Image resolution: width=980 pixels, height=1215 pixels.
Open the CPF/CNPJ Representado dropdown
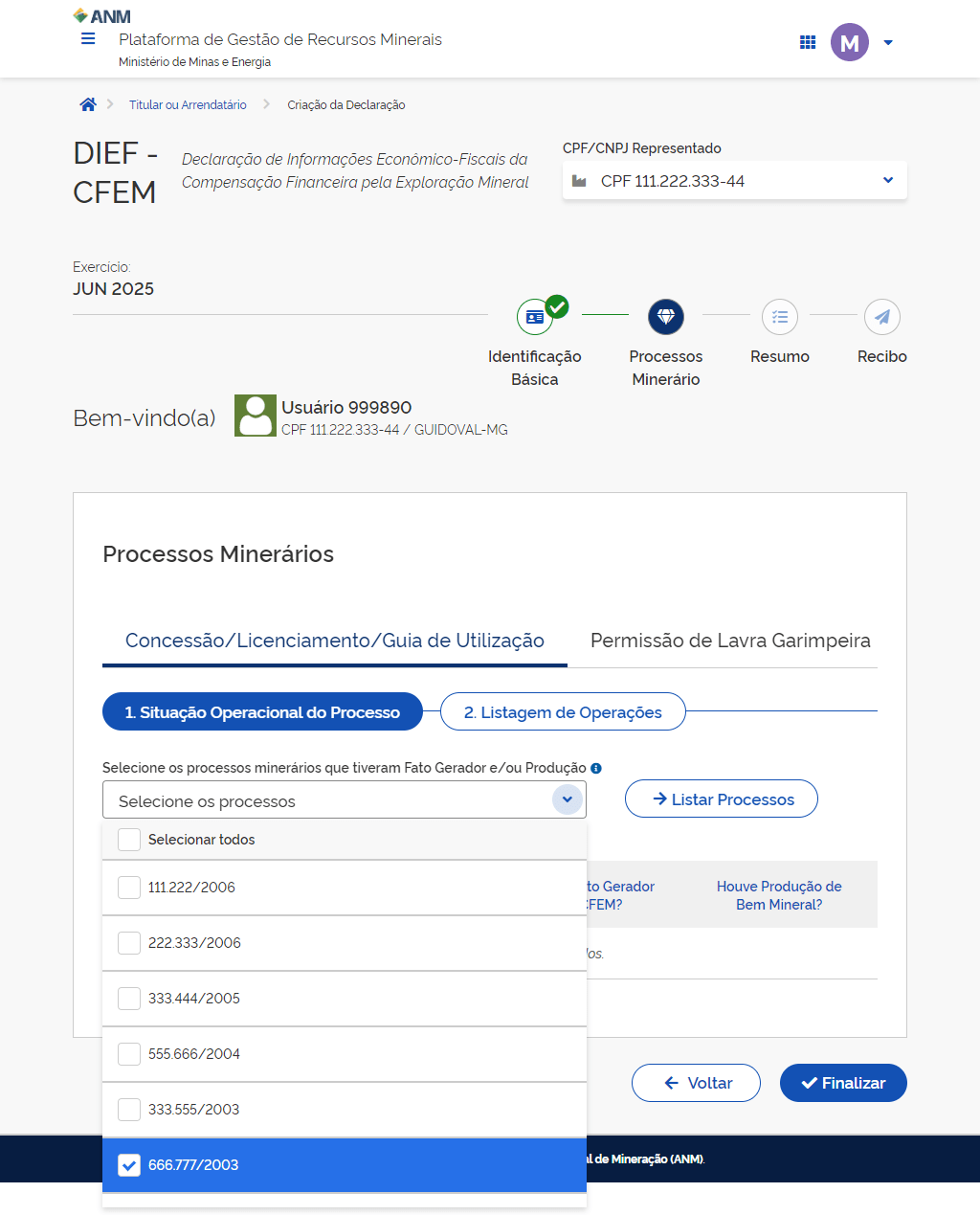click(734, 181)
